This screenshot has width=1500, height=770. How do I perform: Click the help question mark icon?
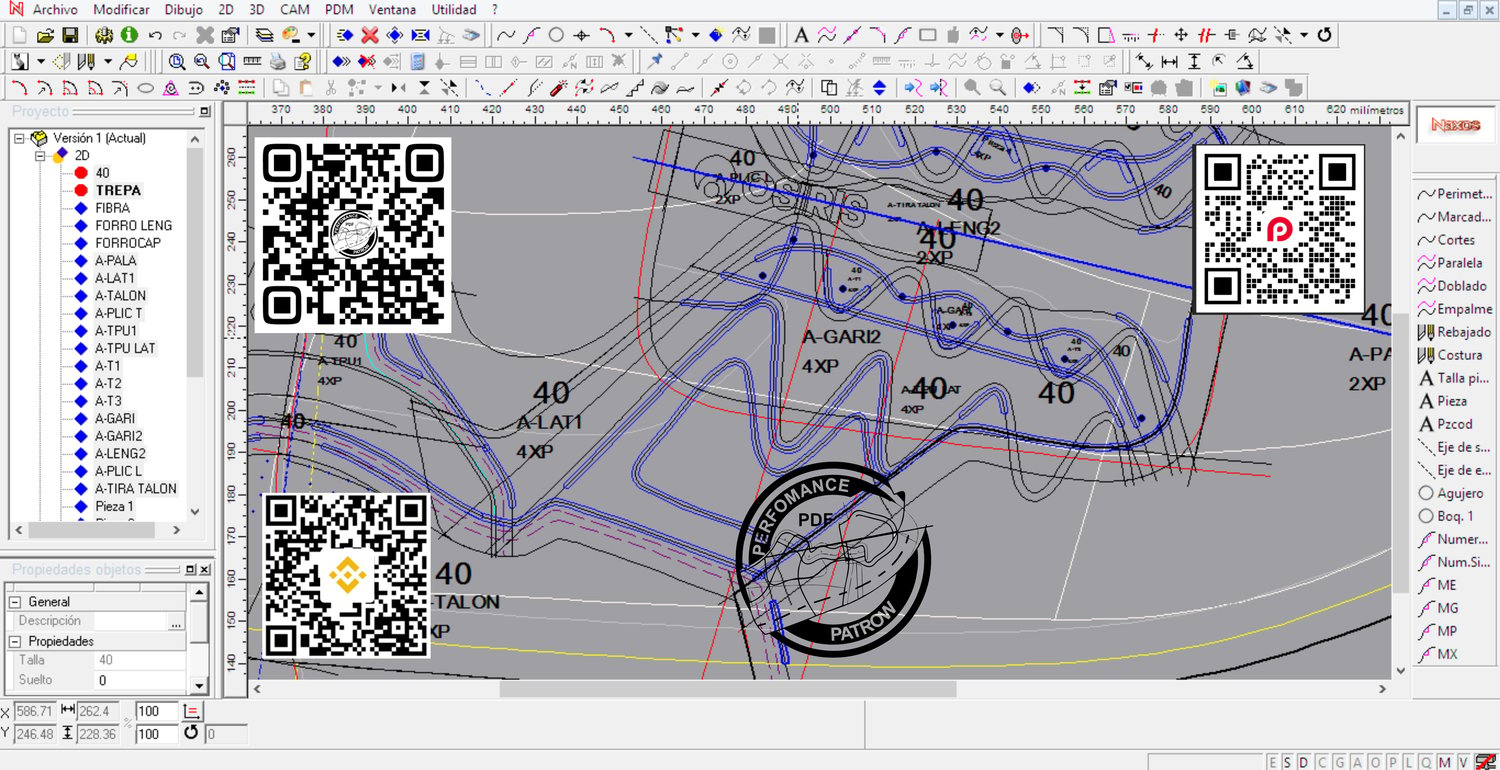point(304,61)
